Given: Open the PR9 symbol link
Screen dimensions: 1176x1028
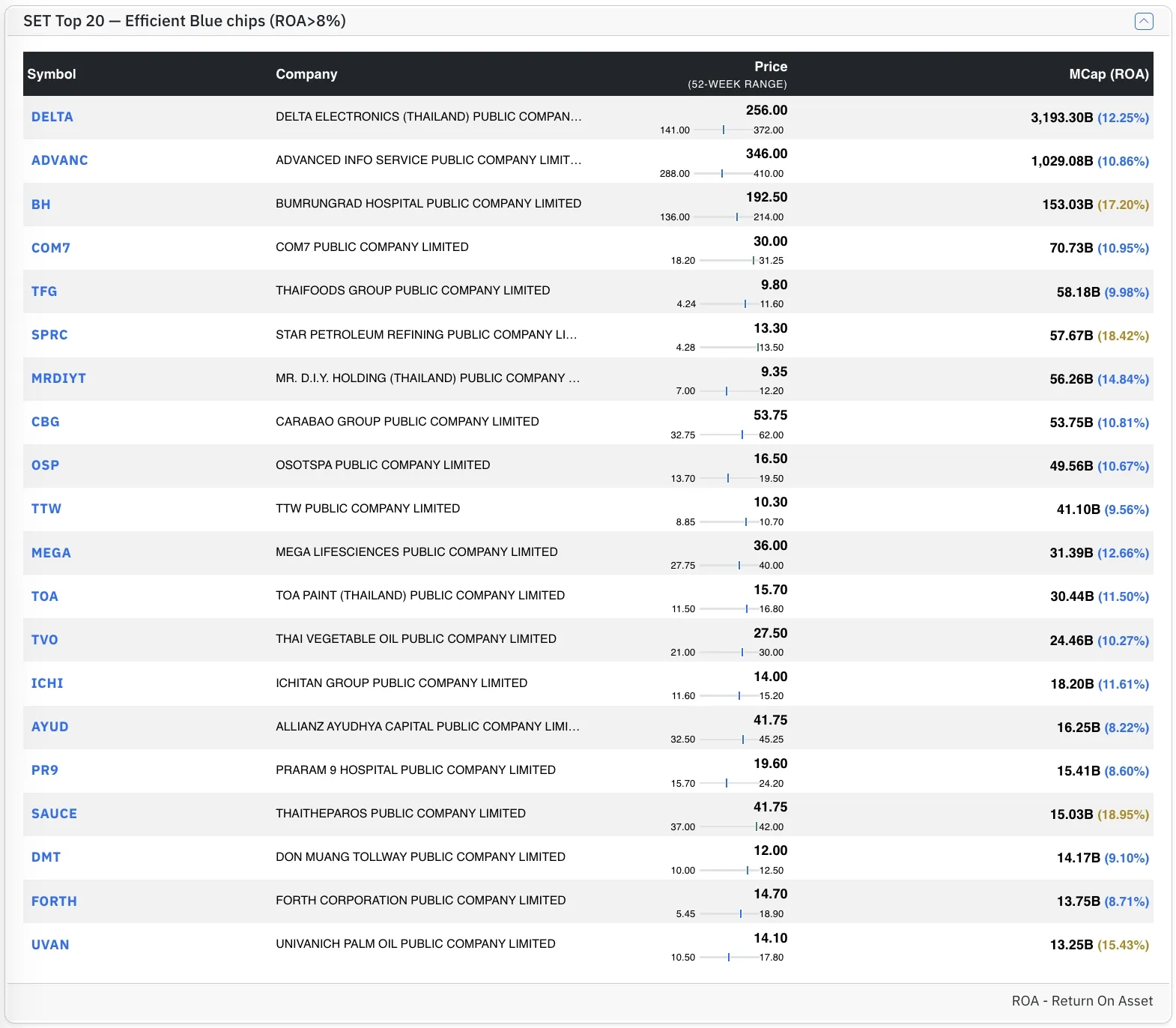Looking at the screenshot, I should point(45,770).
